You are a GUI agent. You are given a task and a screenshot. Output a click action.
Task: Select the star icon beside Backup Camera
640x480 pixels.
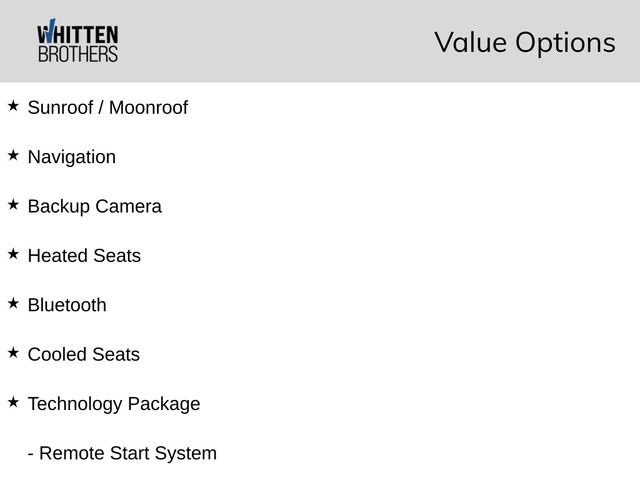tap(13, 204)
